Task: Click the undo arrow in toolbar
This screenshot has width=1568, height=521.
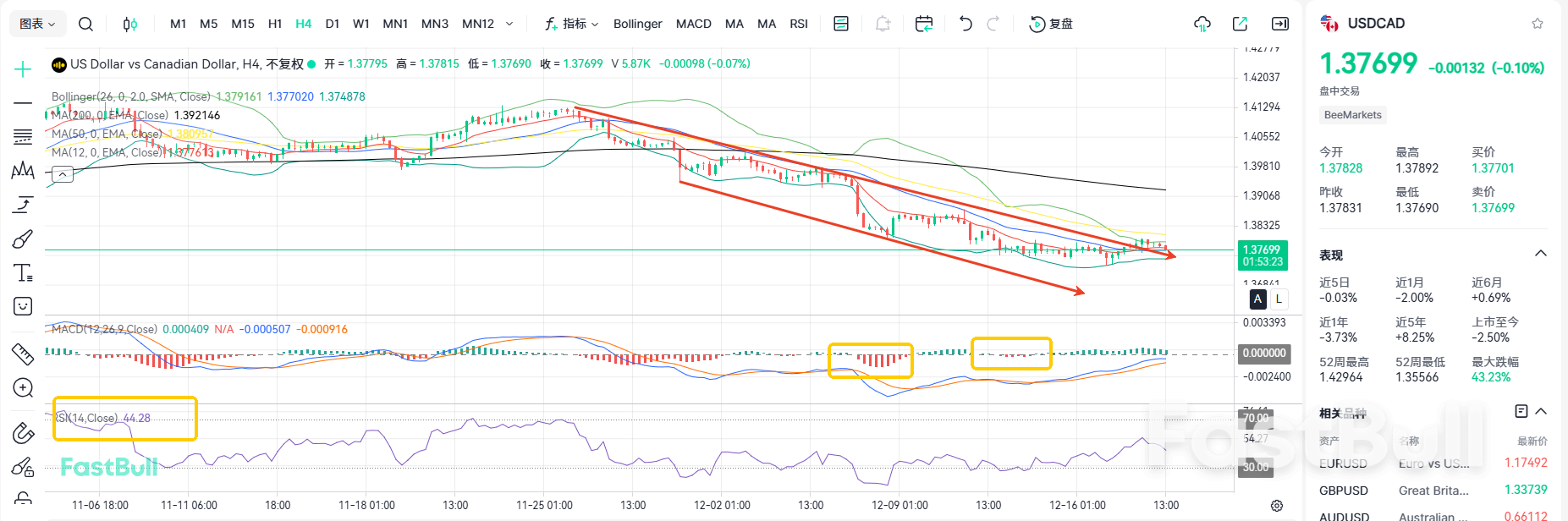Action: pos(966,24)
